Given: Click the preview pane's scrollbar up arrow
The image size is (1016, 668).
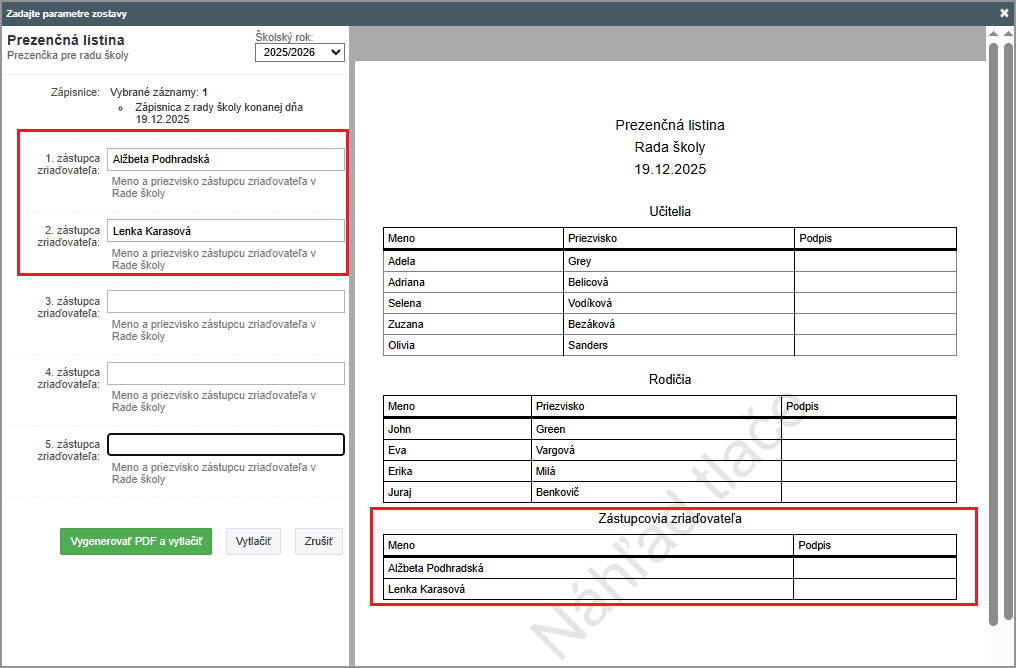Looking at the screenshot, I should pos(993,33).
